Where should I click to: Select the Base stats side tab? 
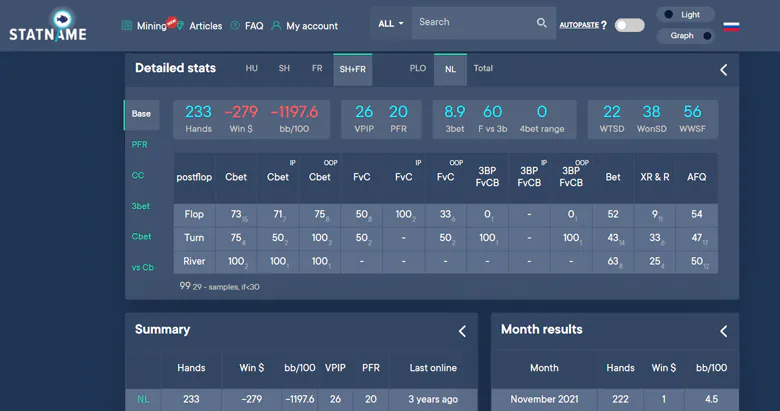click(142, 114)
